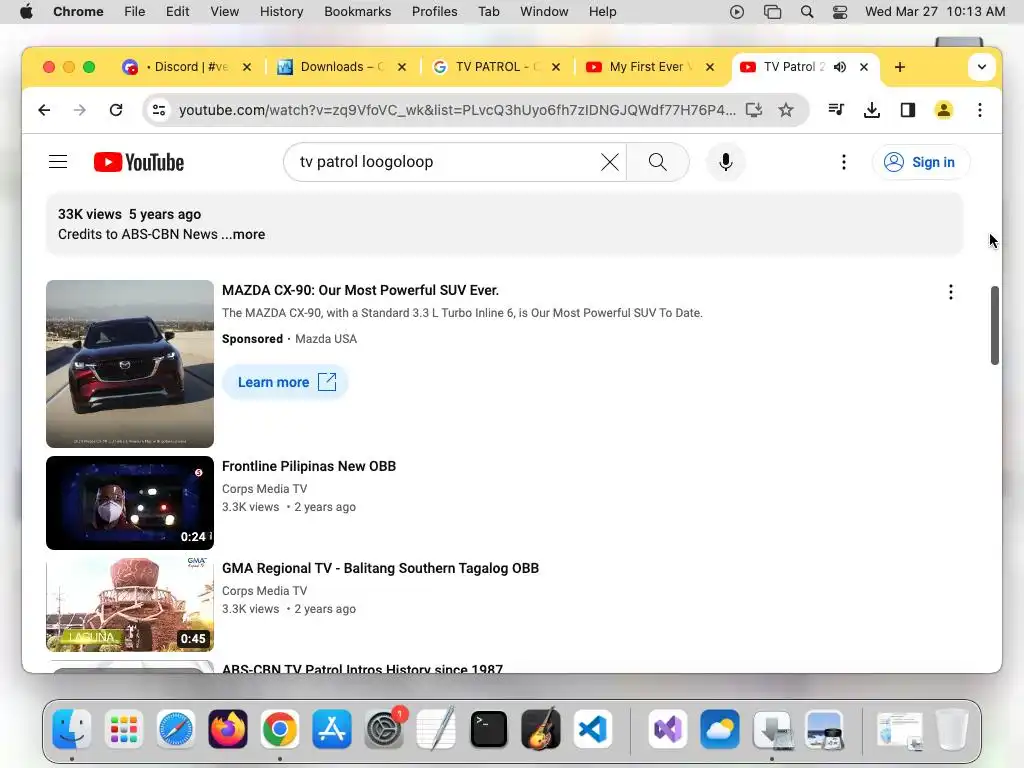Open Terminal from the Dock
The height and width of the screenshot is (768, 1024).
tap(488, 729)
